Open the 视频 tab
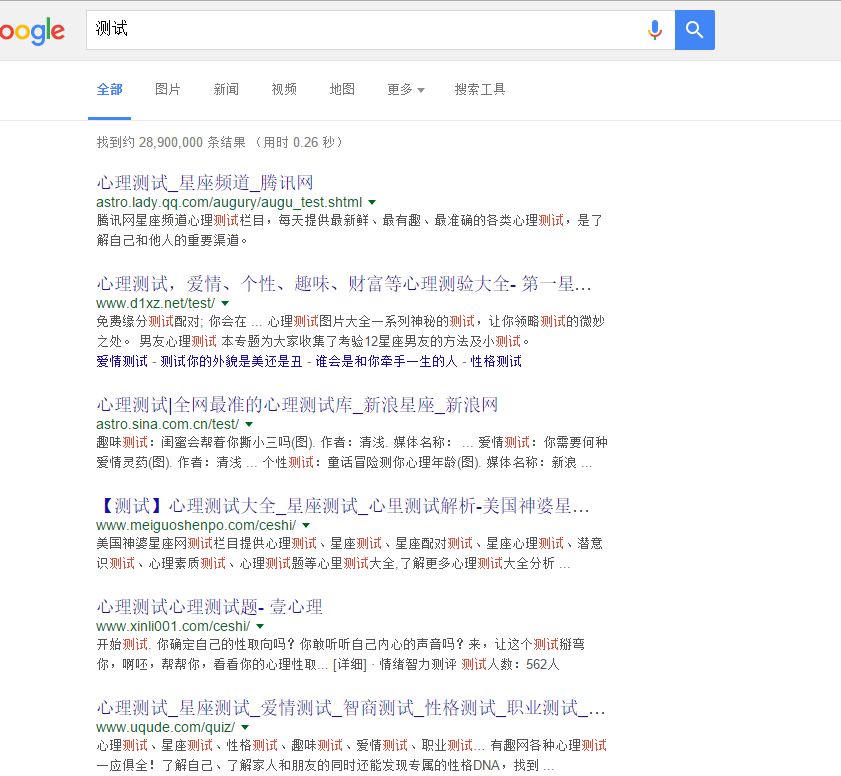The image size is (841, 776). tap(284, 90)
